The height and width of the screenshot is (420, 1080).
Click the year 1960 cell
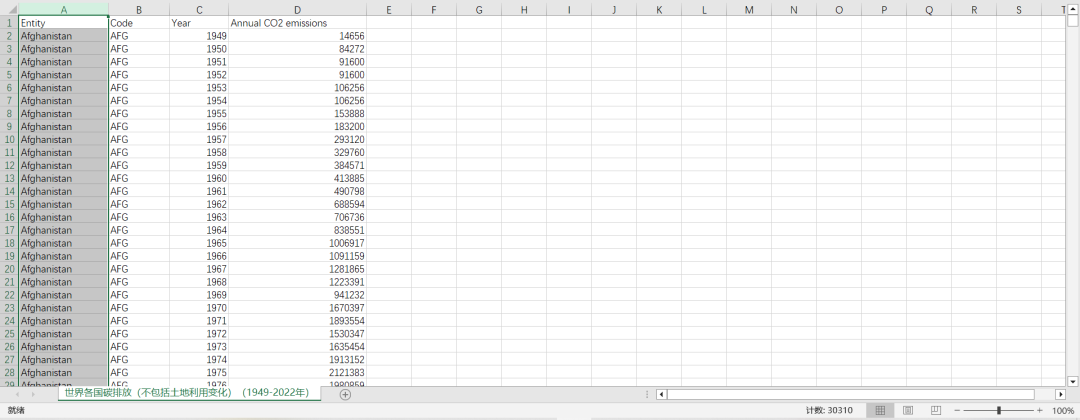(199, 178)
